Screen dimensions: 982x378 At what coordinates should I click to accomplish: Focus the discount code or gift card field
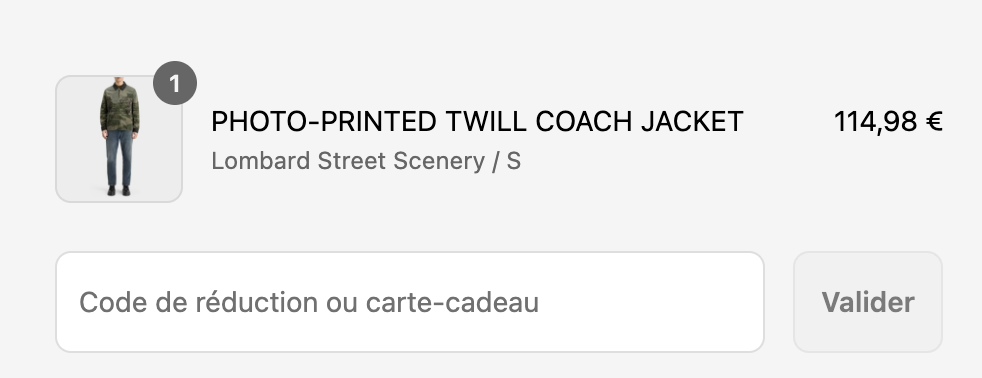410,302
